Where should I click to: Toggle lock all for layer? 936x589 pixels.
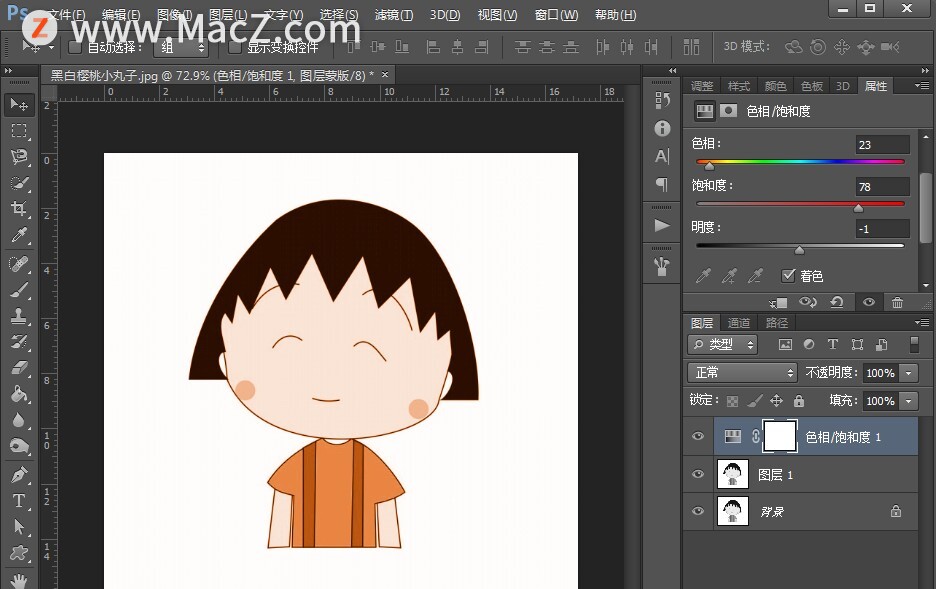(x=799, y=401)
